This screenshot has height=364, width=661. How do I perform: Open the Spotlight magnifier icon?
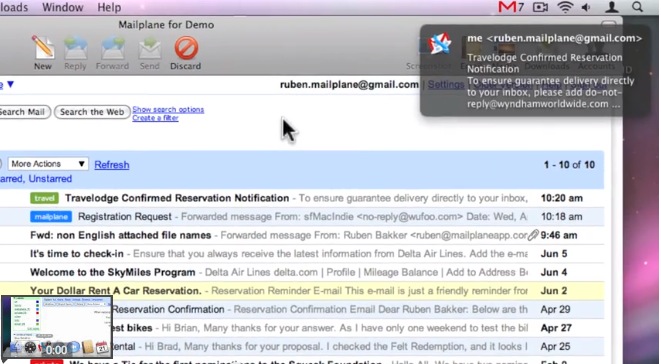[x=637, y=7]
